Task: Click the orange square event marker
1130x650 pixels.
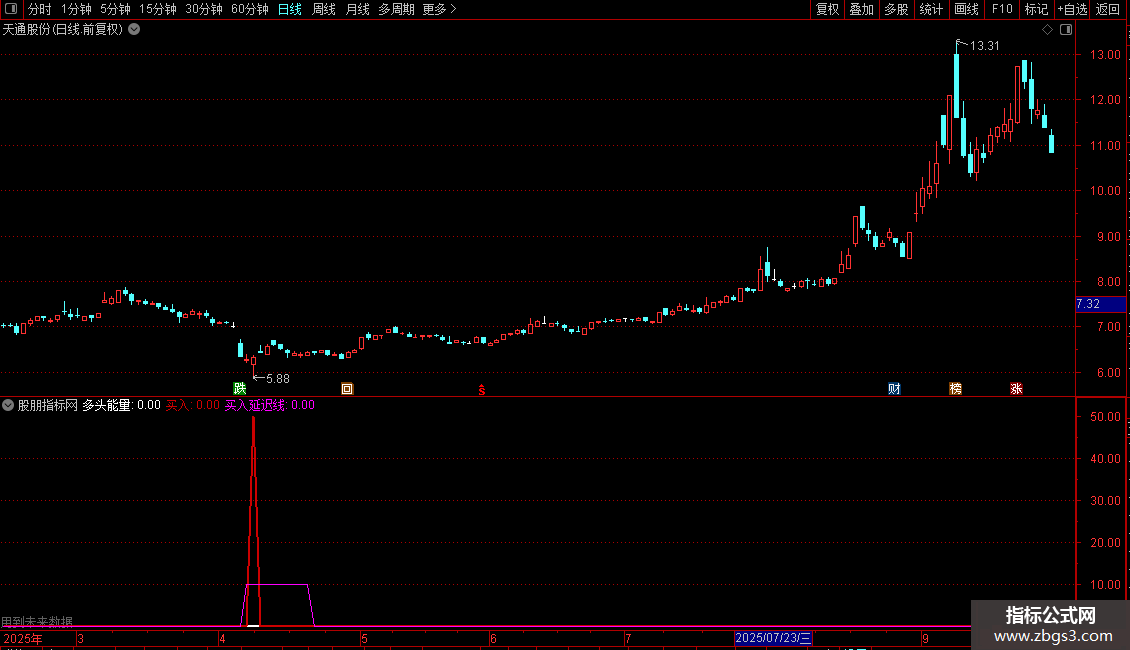Action: point(347,389)
